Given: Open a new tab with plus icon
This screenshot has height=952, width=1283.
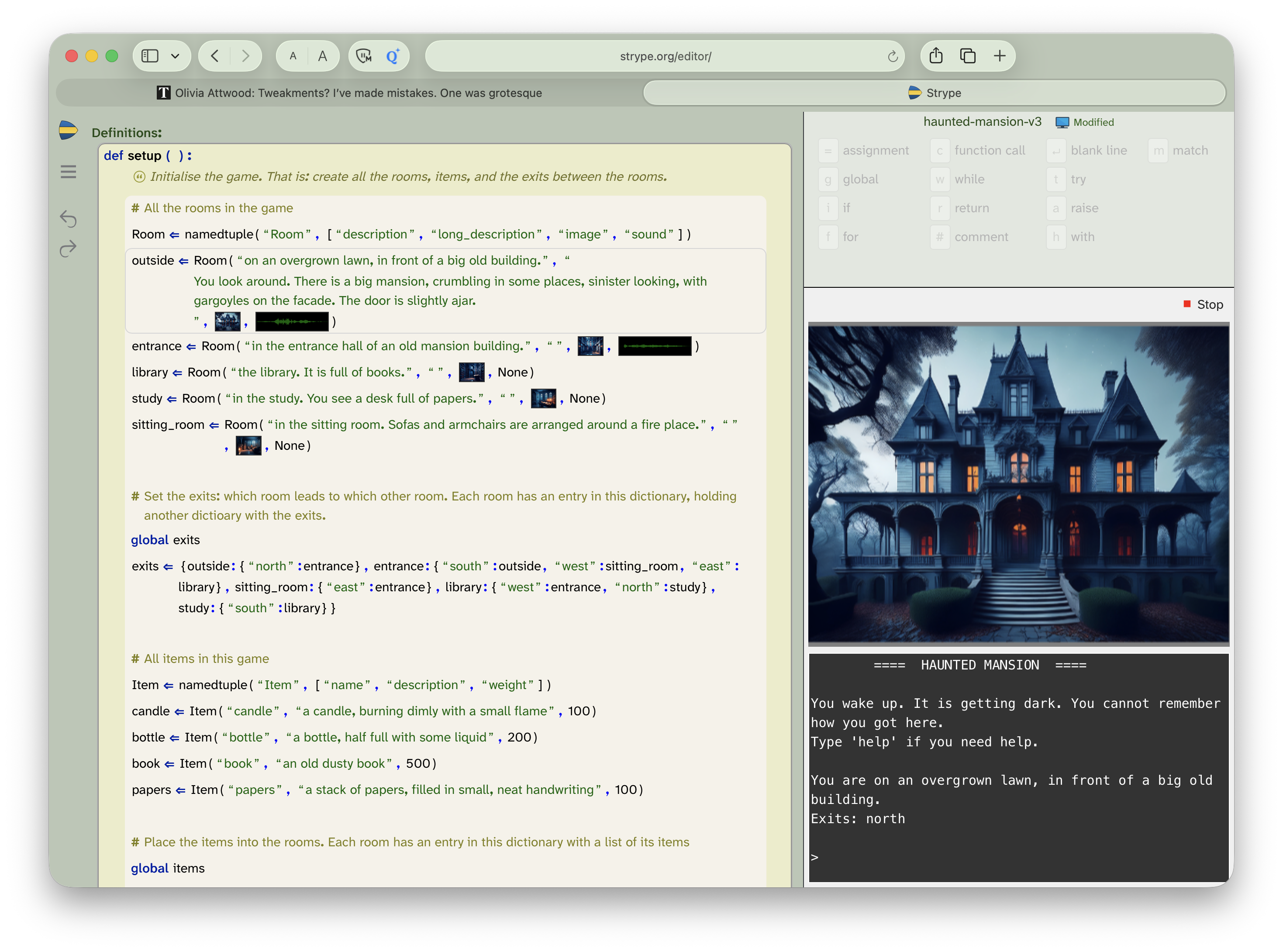Looking at the screenshot, I should [1000, 56].
